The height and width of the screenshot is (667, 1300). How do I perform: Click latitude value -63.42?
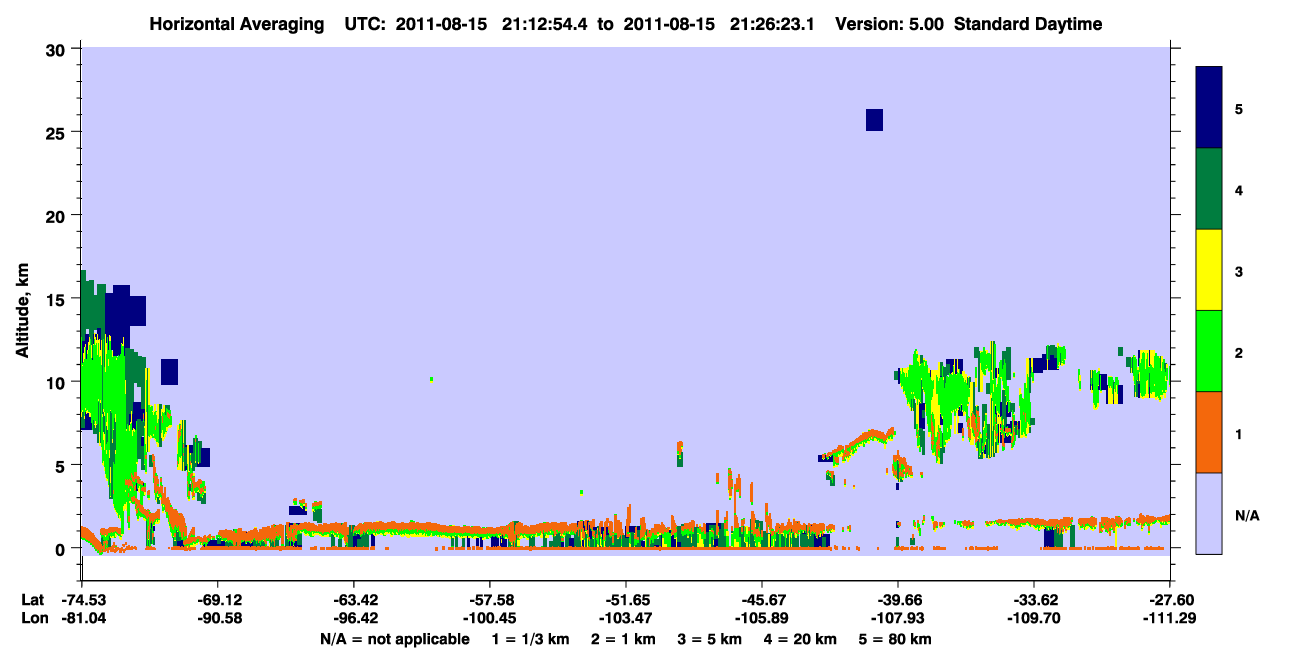click(x=354, y=600)
